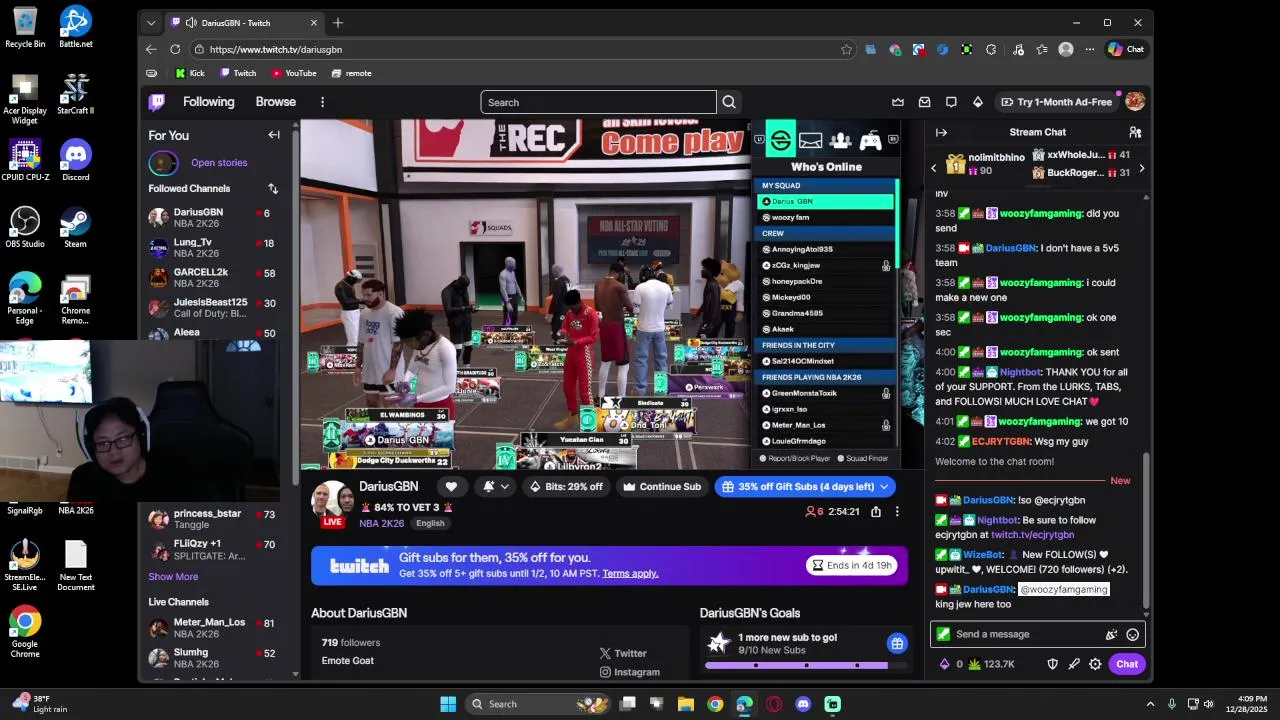Screen dimensions: 1280x720
Task: Open Kick bookmark
Action: [x=189, y=73]
